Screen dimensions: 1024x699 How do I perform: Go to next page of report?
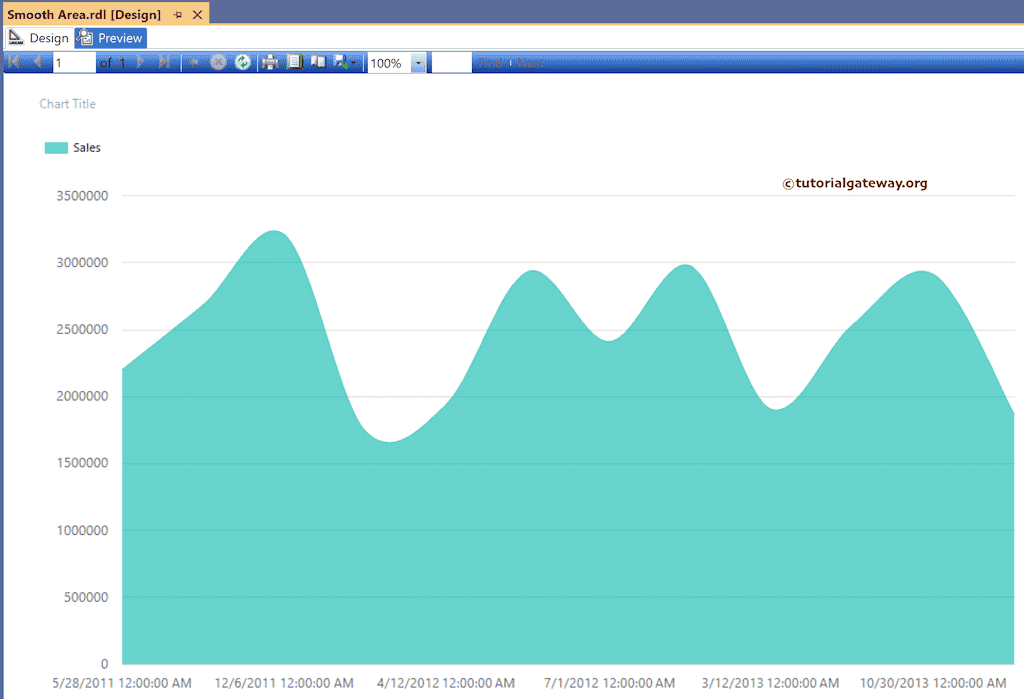point(140,62)
